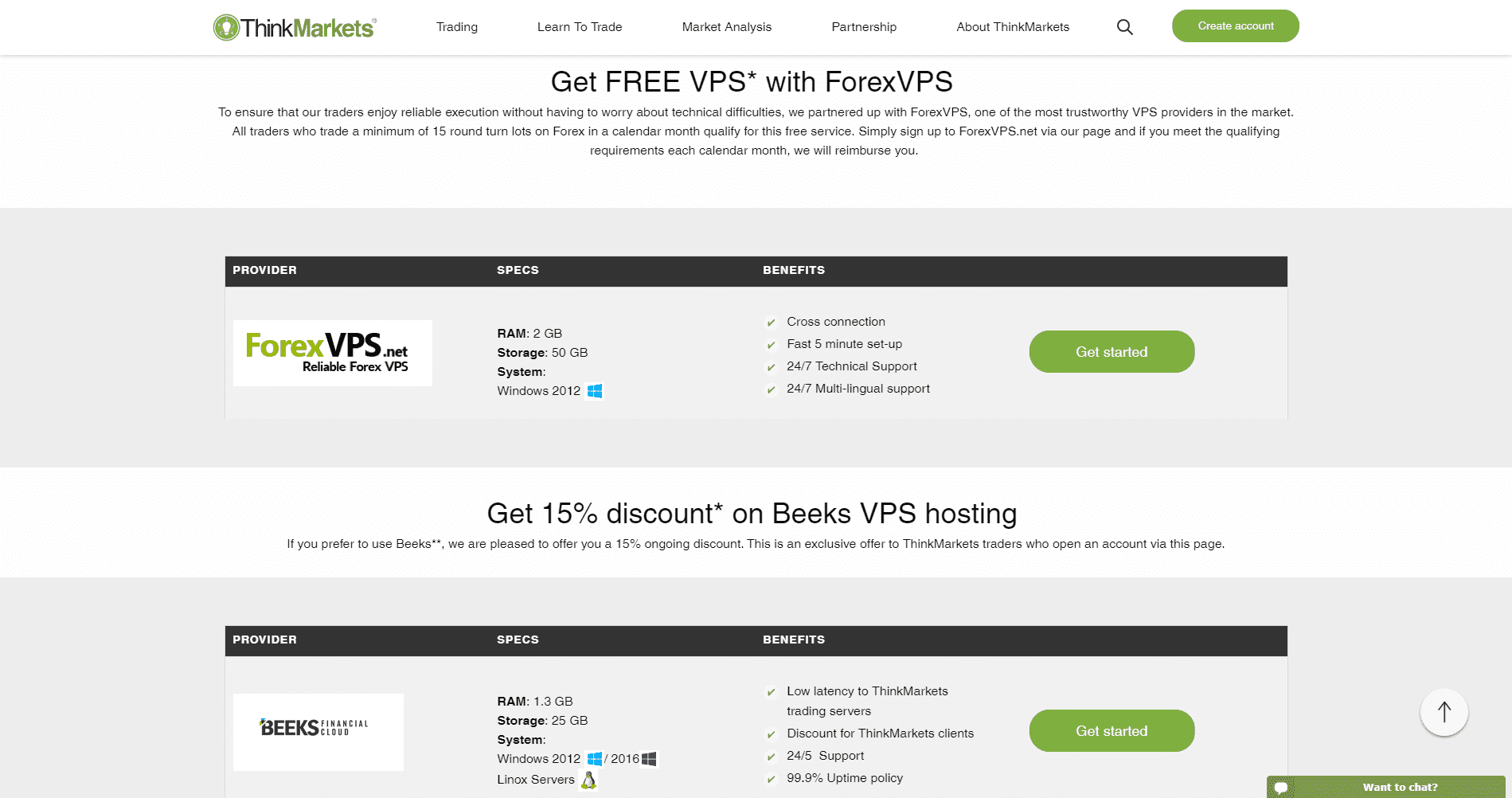Click the ForexVPS.net provider logo
The image size is (1512, 798).
pos(332,351)
